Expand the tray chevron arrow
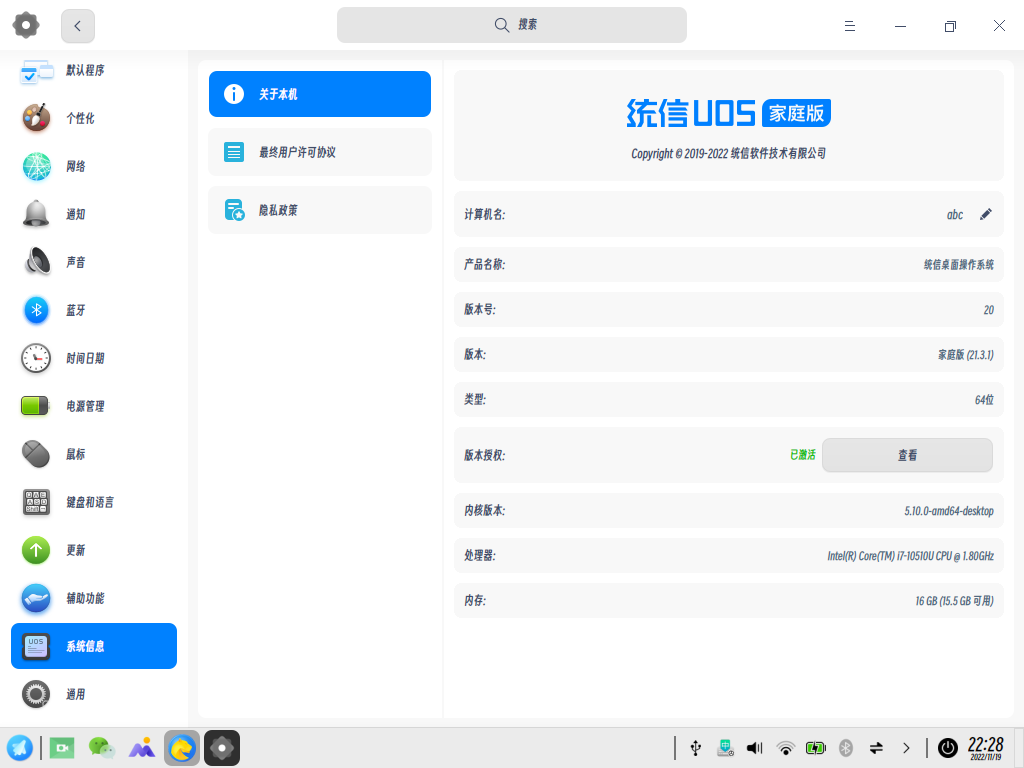 (x=906, y=748)
